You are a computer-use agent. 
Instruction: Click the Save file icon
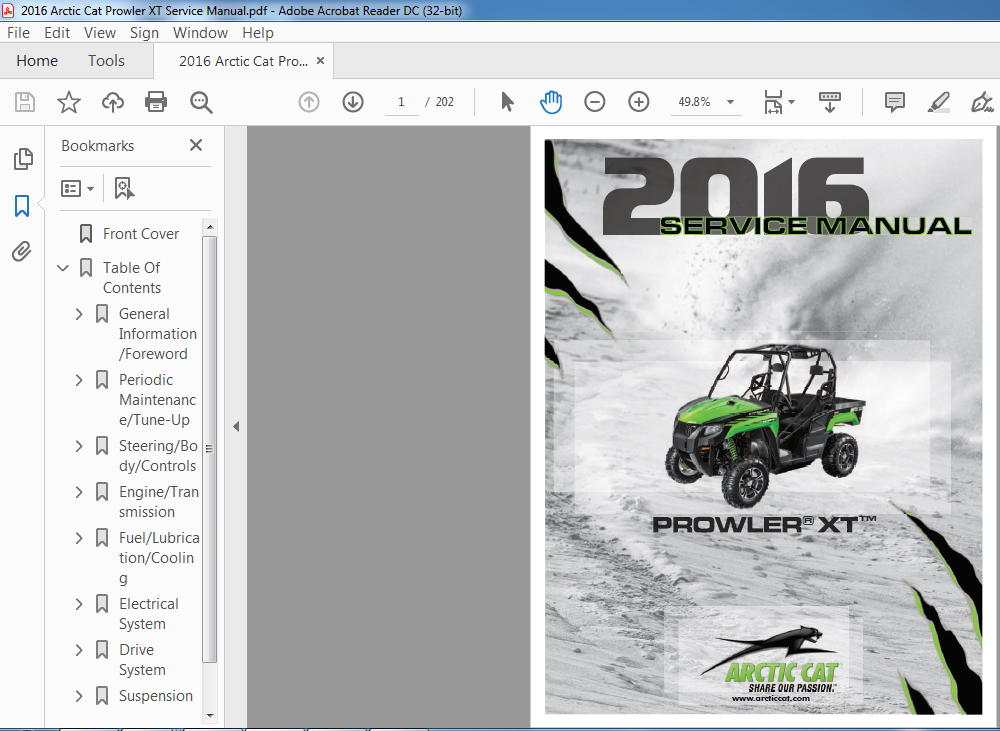coord(25,102)
